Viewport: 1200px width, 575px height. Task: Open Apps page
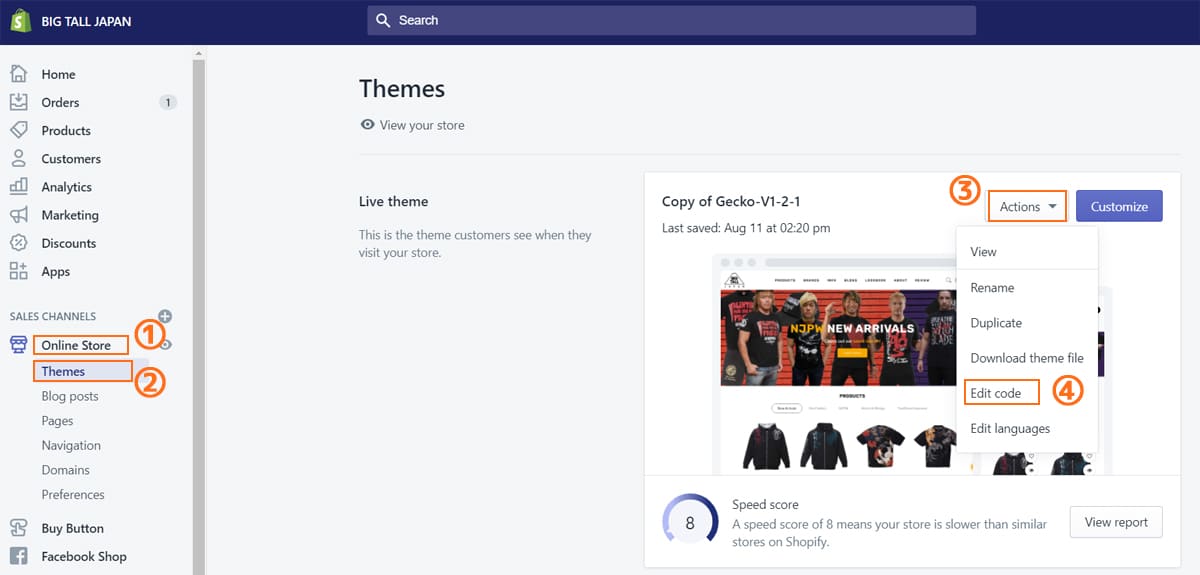click(56, 271)
